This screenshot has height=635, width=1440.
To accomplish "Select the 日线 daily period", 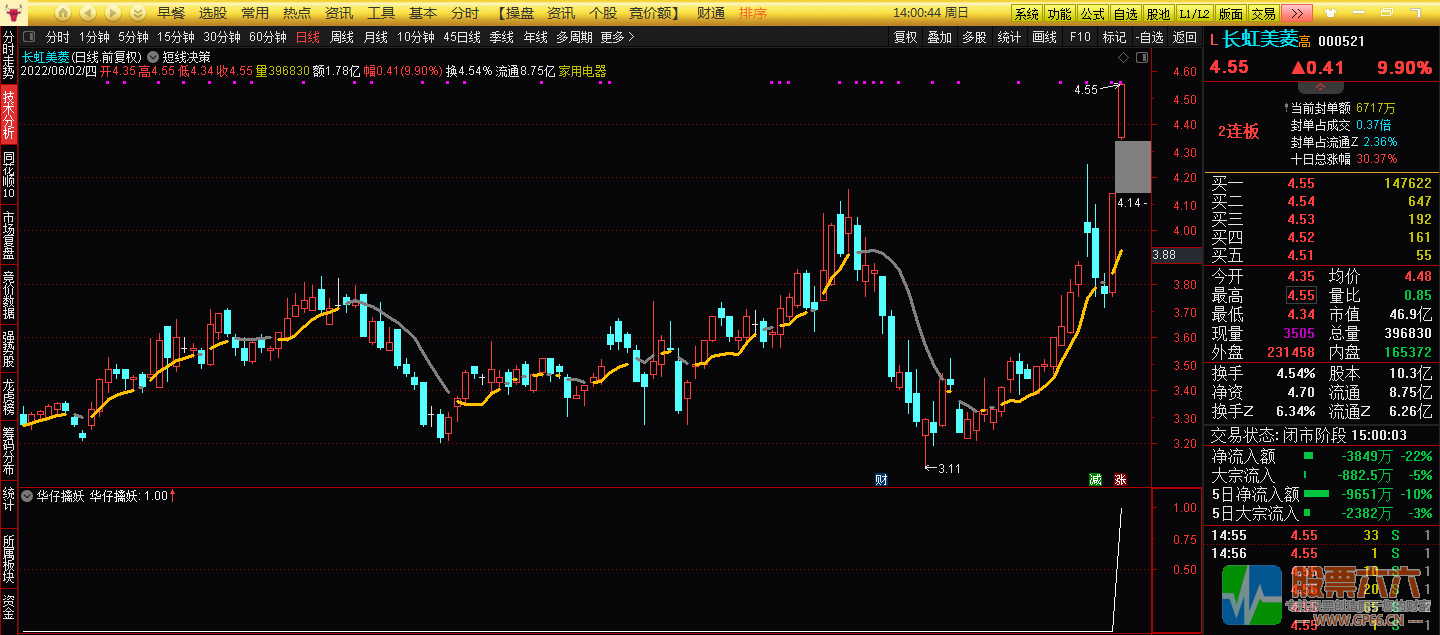I will tap(308, 37).
